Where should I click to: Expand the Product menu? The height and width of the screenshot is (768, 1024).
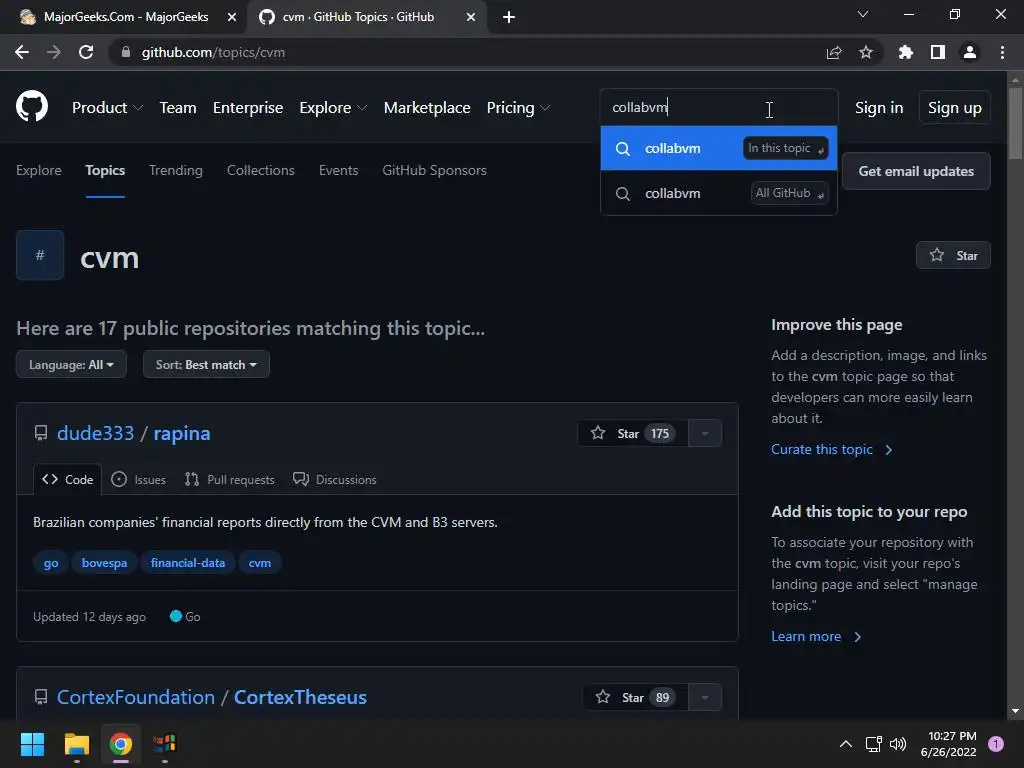pyautogui.click(x=107, y=107)
